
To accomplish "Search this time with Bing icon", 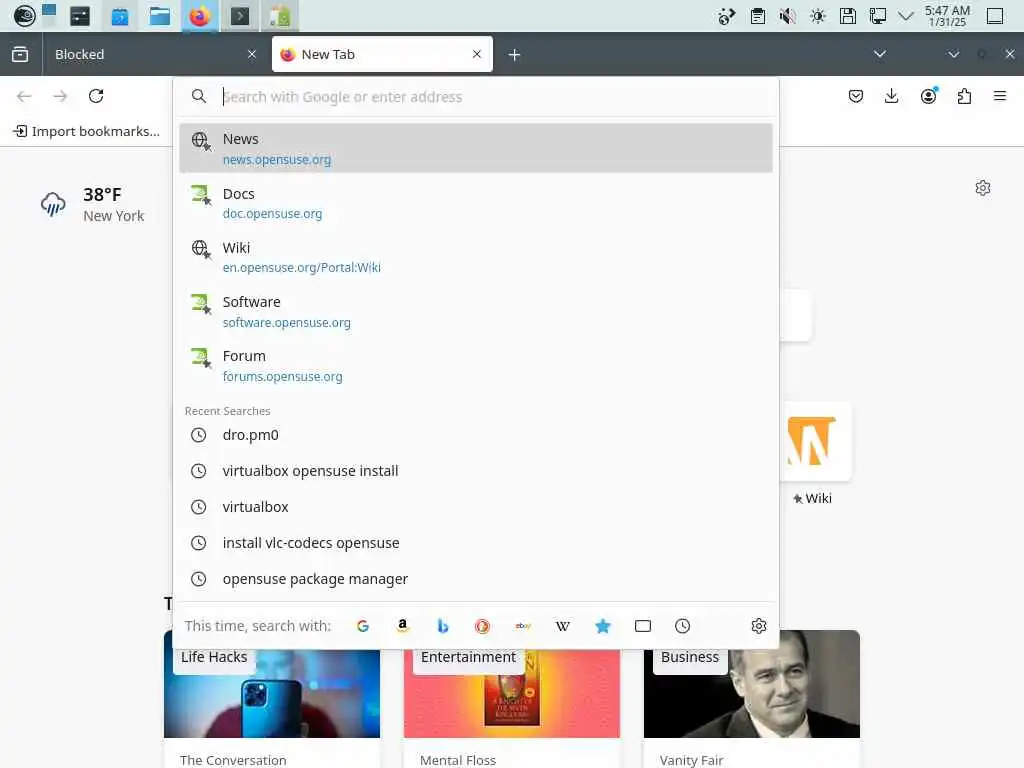I will tap(443, 626).
